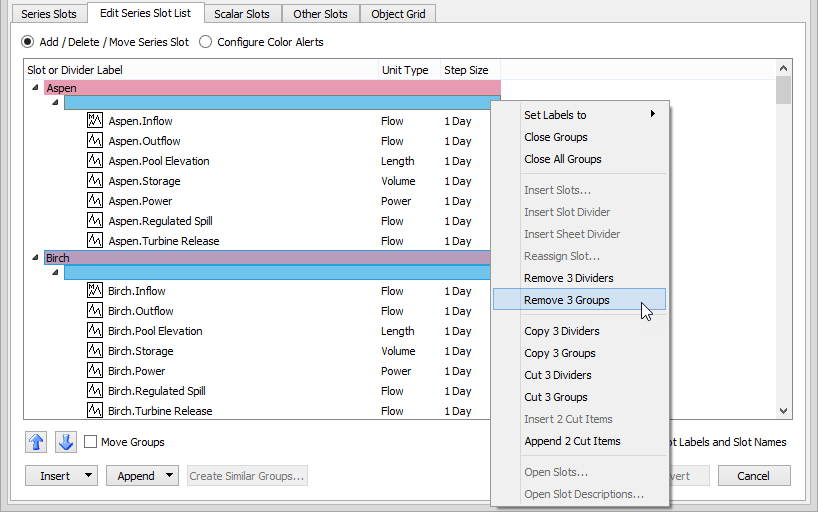Click the Aspen.Inflow series slot icon
This screenshot has width=818, height=512.
click(96, 121)
